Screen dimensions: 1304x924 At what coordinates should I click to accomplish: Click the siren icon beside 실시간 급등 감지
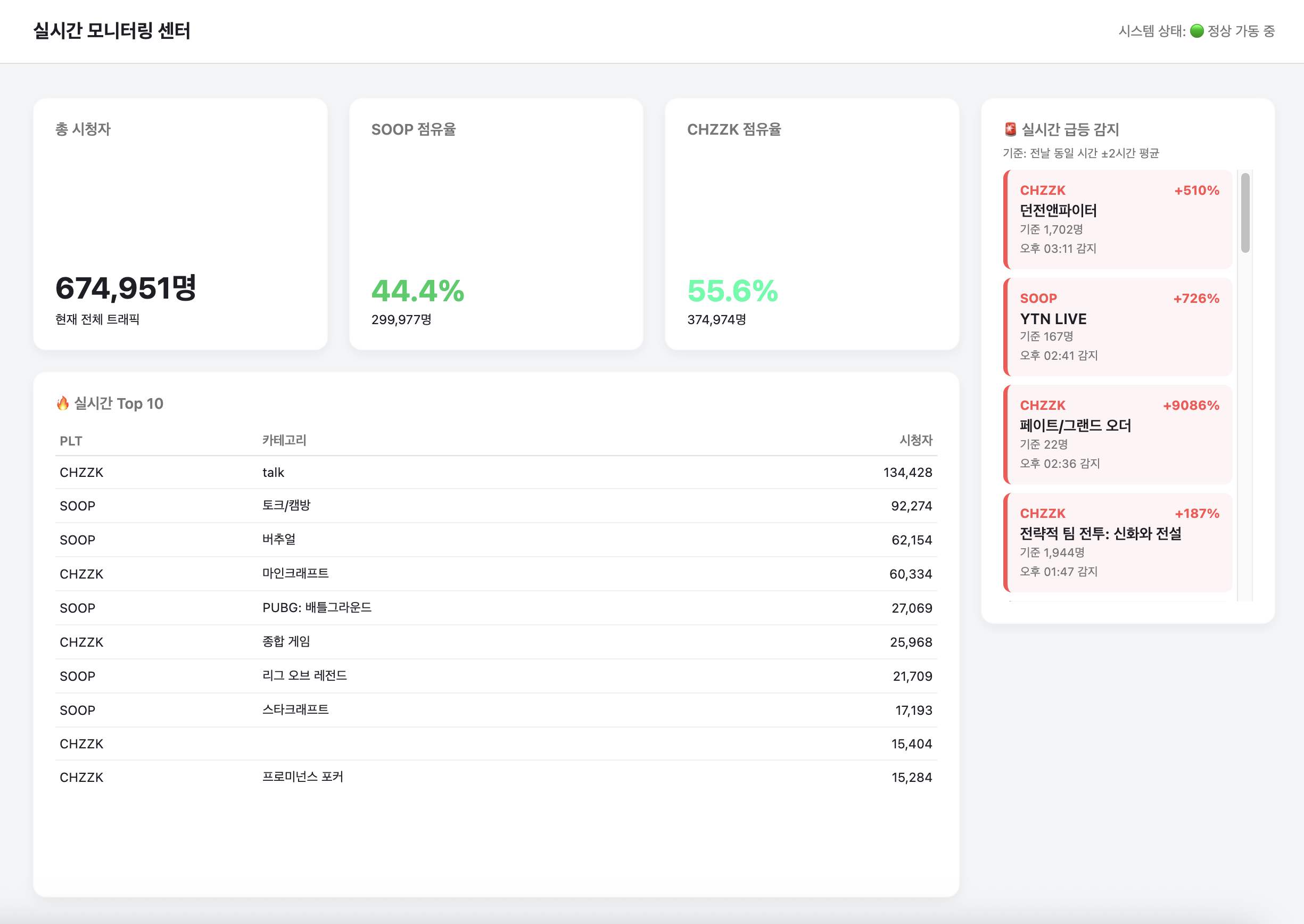1010,130
